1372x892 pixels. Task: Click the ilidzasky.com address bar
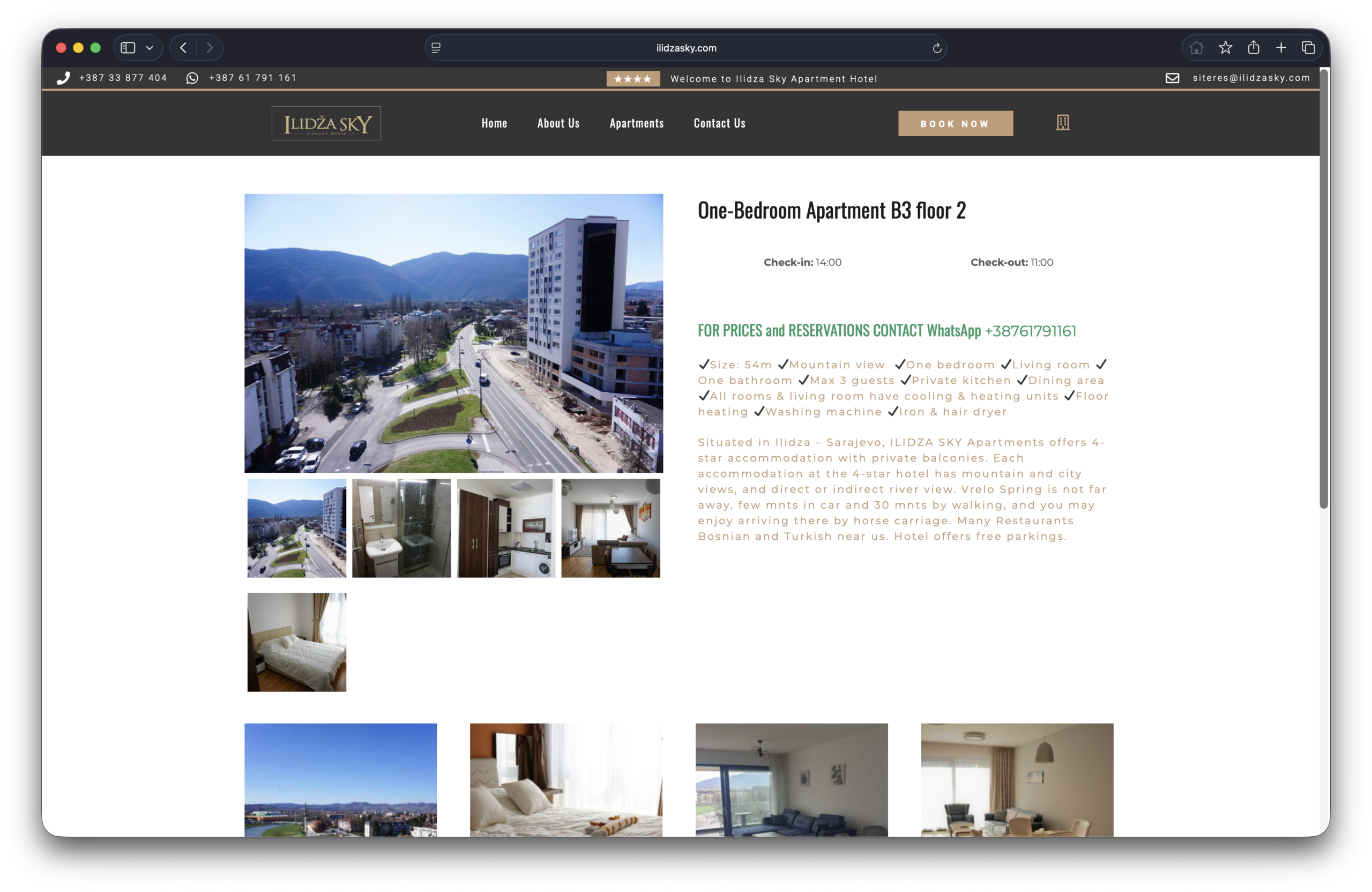pos(685,48)
